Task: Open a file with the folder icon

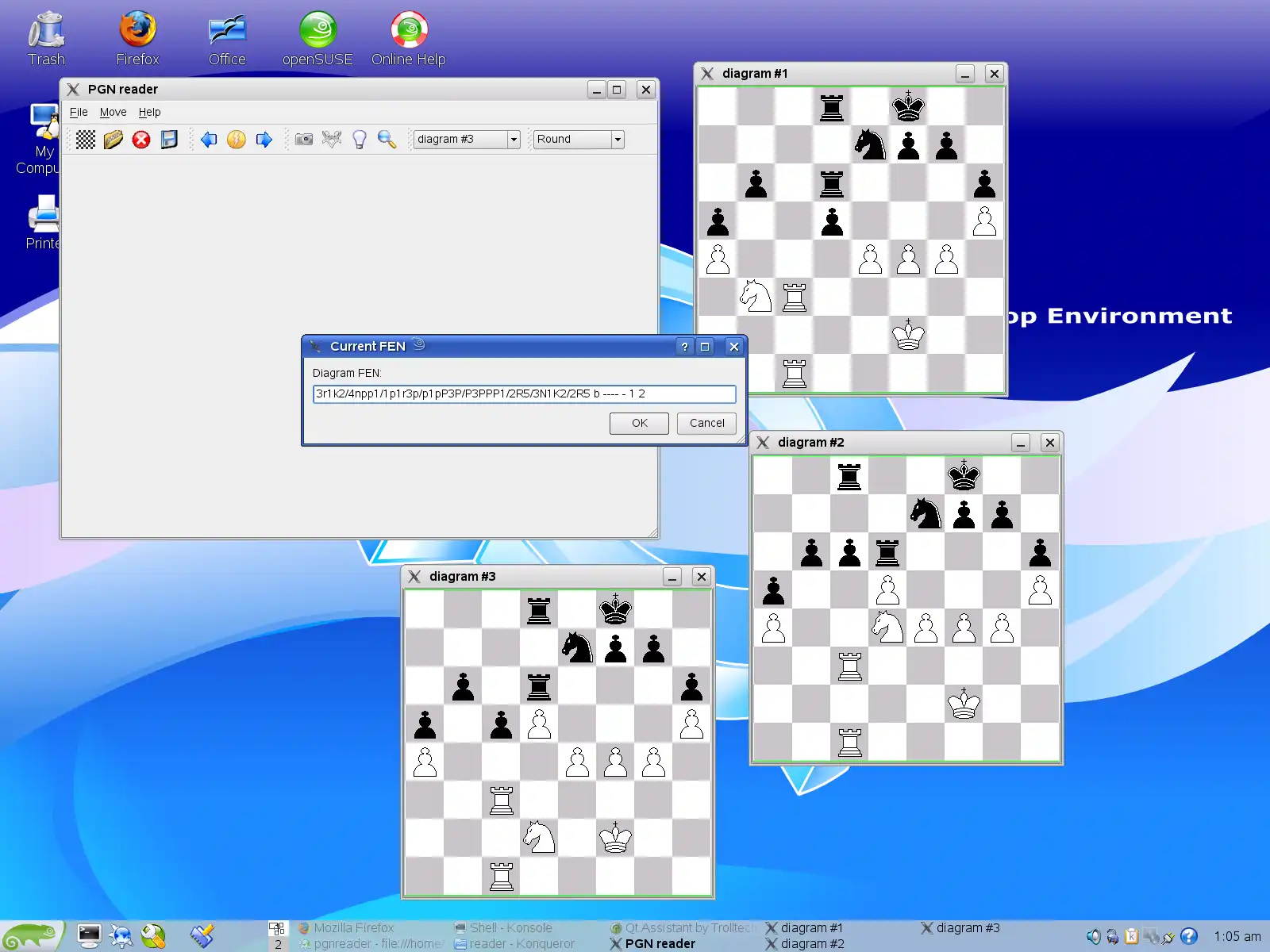Action: click(114, 140)
